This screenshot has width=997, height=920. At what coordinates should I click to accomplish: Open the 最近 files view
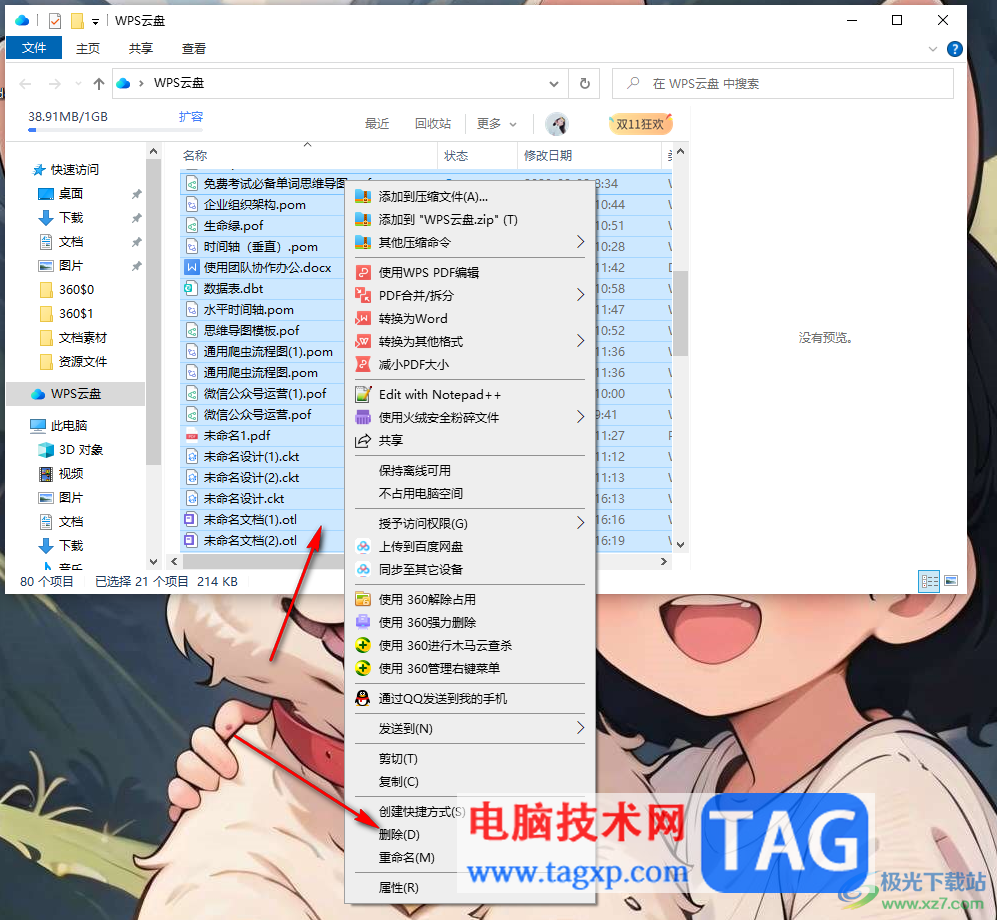click(376, 123)
